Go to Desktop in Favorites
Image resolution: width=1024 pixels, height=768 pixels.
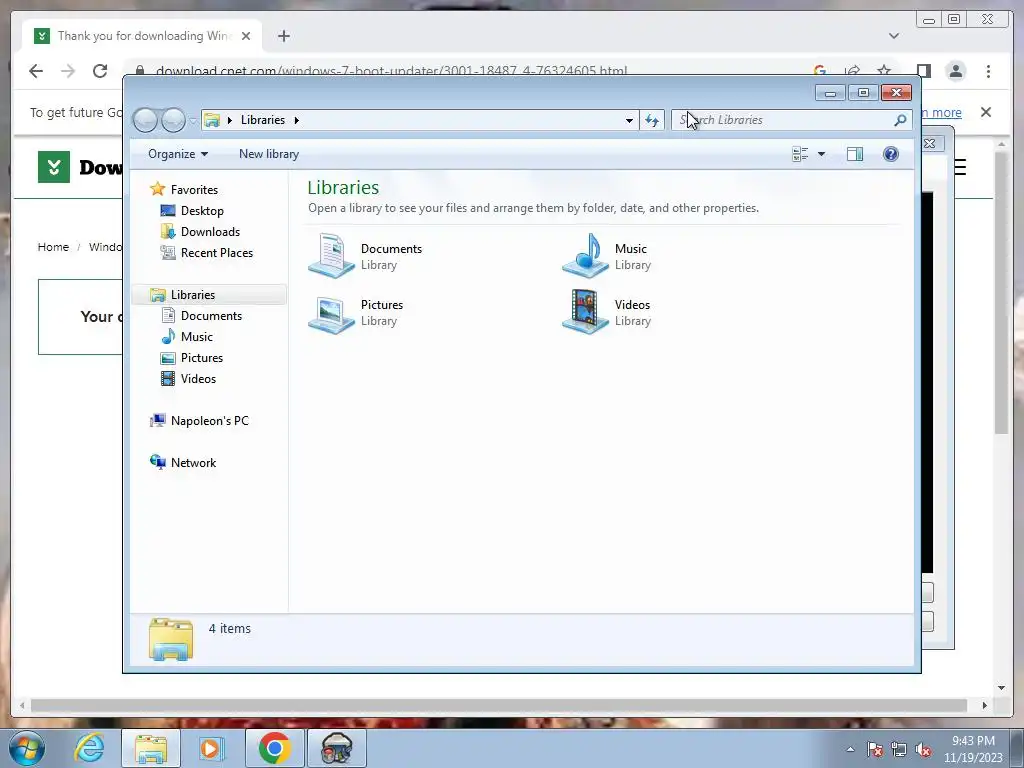(x=202, y=210)
